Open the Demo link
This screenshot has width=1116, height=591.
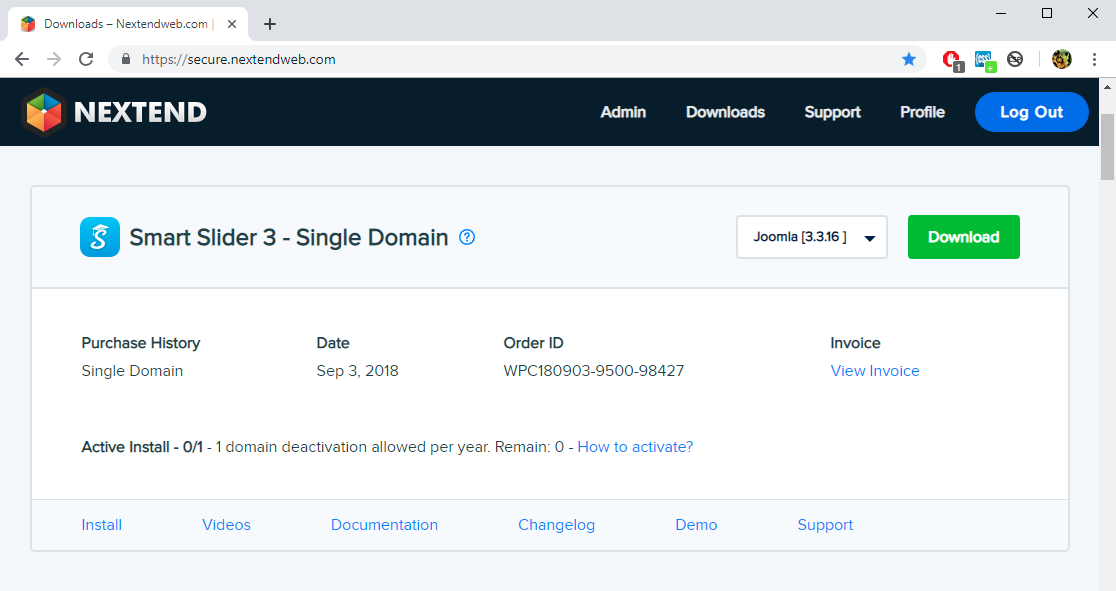click(696, 525)
